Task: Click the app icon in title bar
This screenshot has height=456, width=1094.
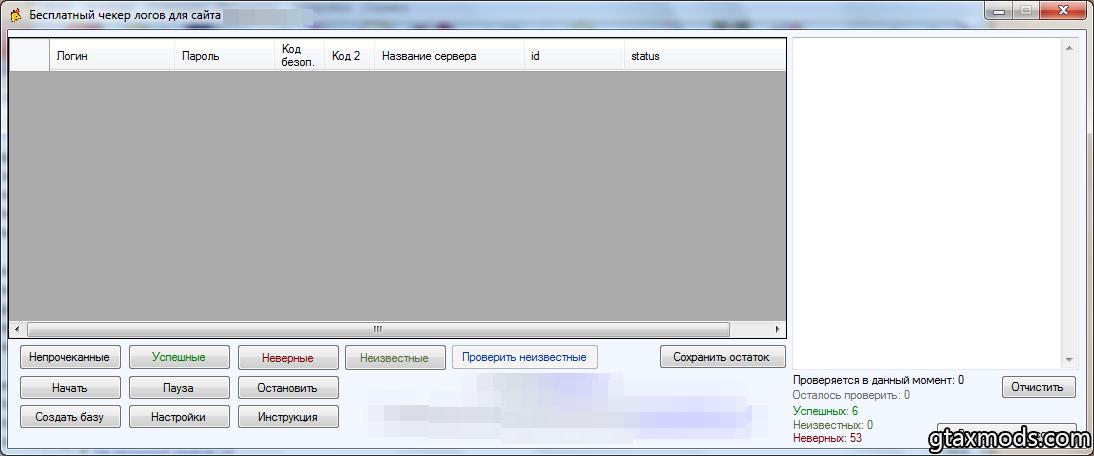Action: point(15,15)
